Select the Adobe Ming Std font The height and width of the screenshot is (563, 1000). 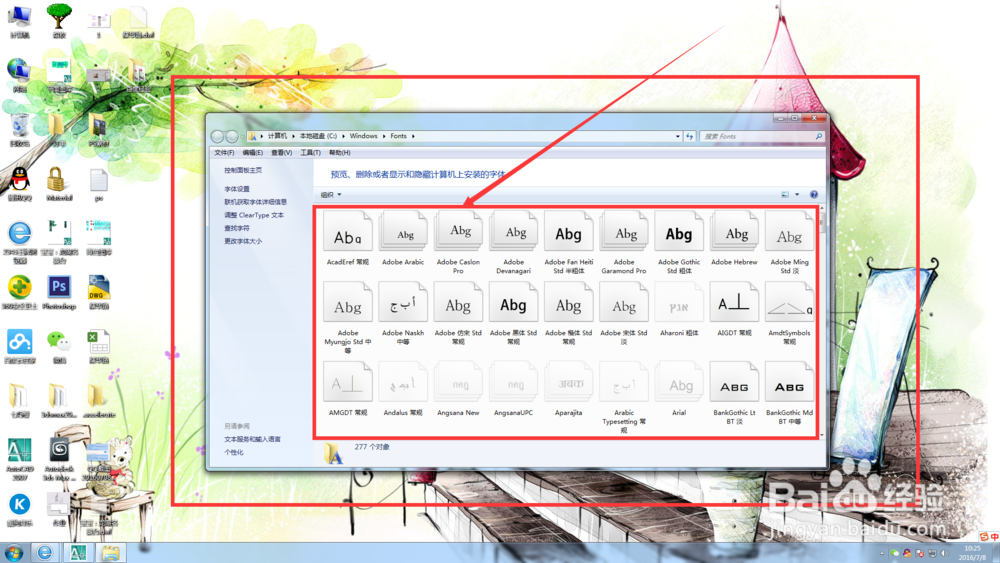(789, 243)
